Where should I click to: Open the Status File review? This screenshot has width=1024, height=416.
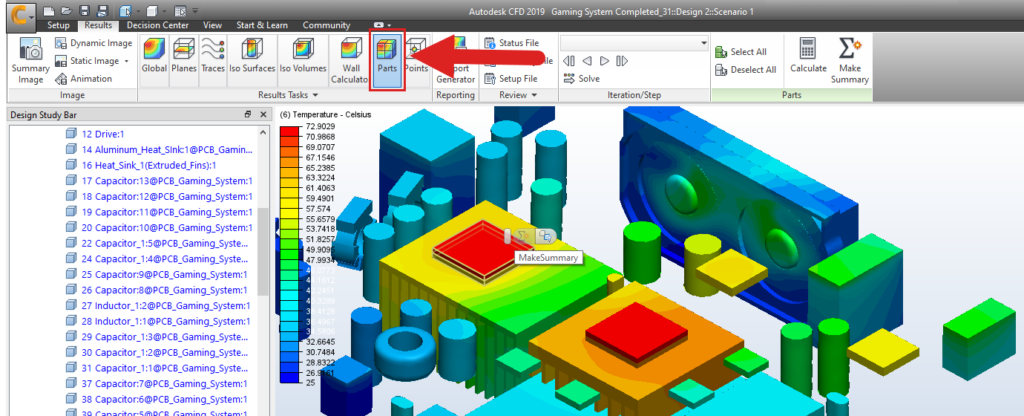pos(512,43)
